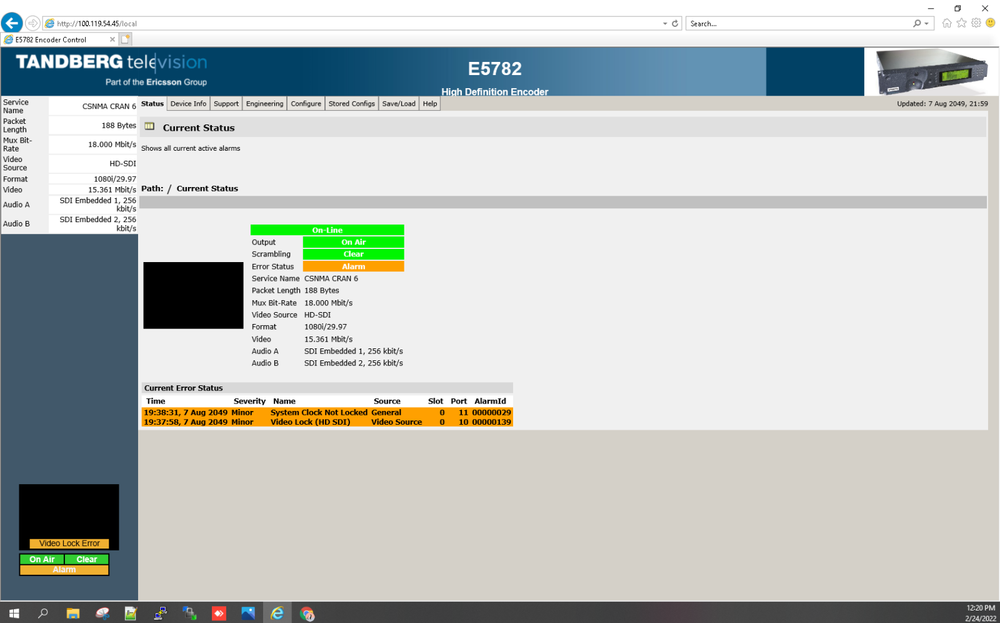Click the Output On Air indicator

point(353,242)
